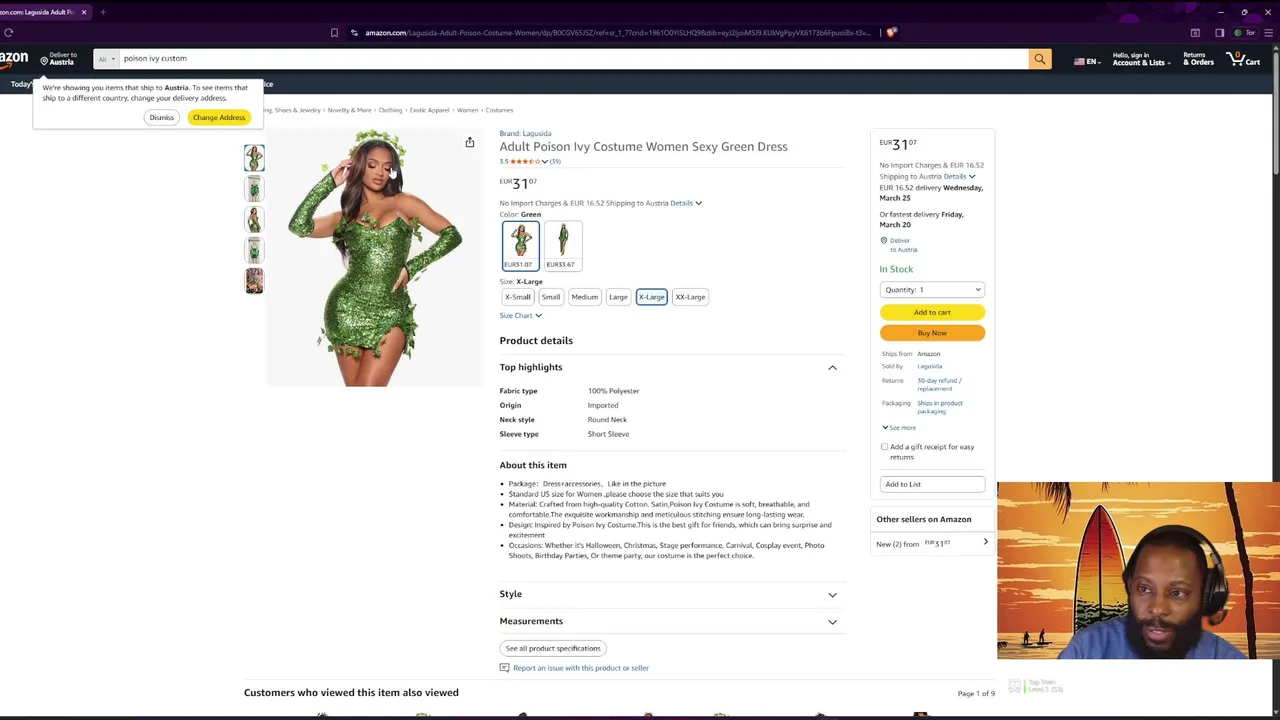Click the main product image

pyautogui.click(x=375, y=258)
